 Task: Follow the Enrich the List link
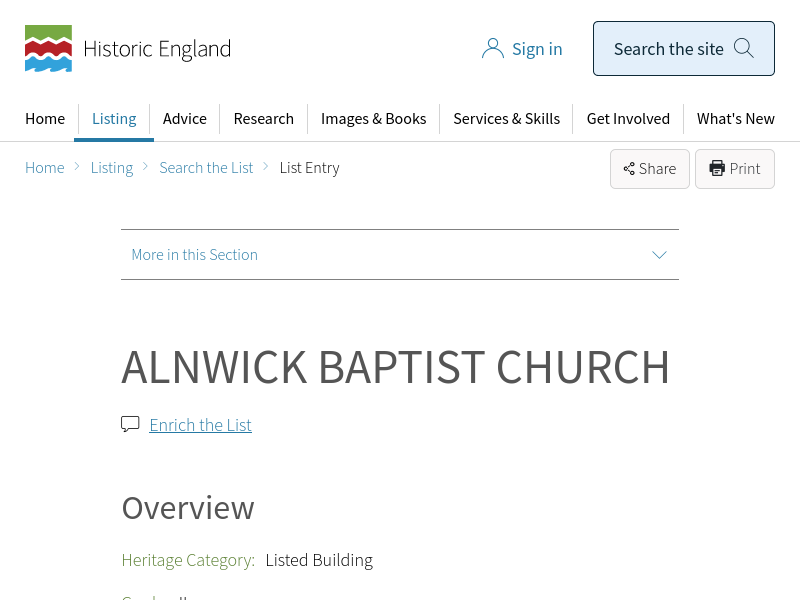[x=200, y=425]
